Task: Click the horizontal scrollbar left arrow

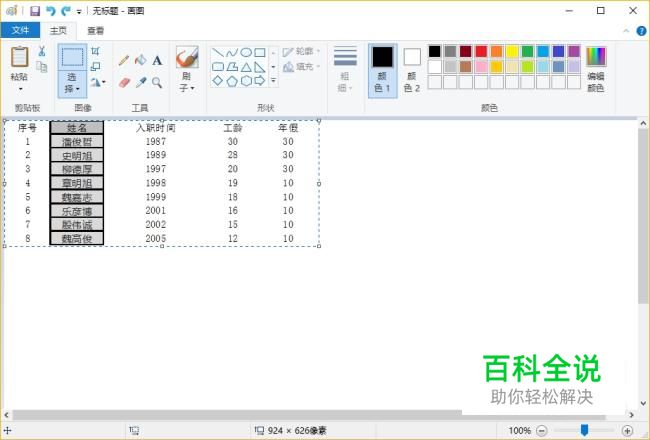Action: (6, 415)
